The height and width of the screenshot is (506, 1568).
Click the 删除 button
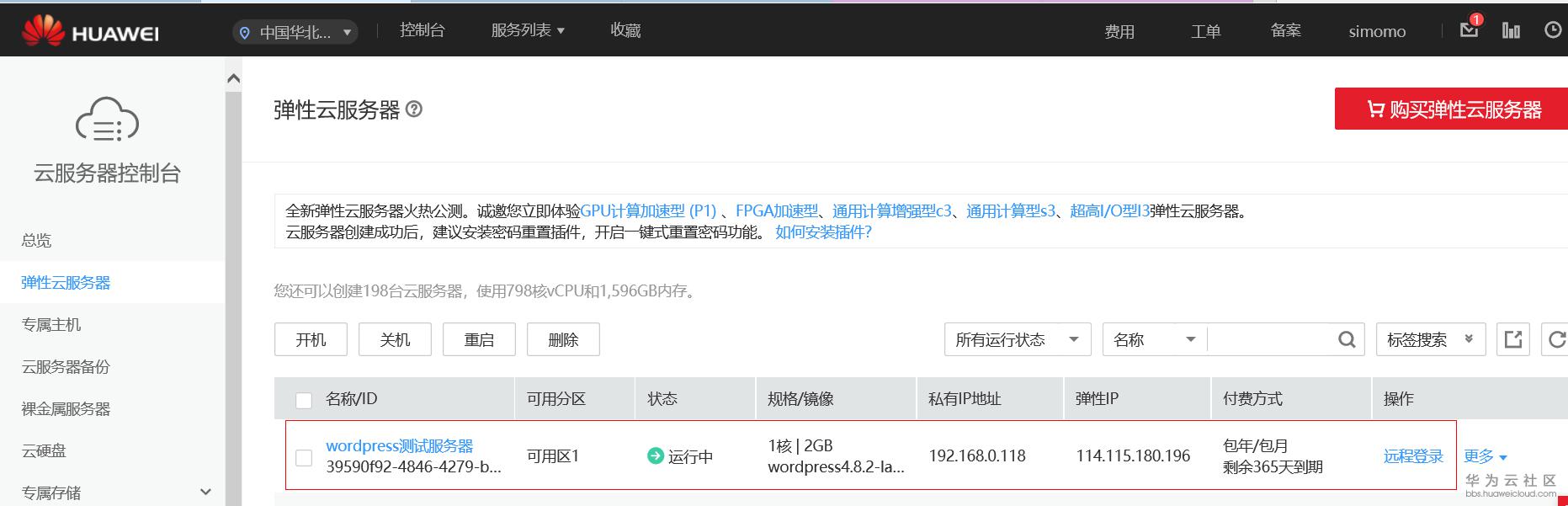(x=563, y=339)
